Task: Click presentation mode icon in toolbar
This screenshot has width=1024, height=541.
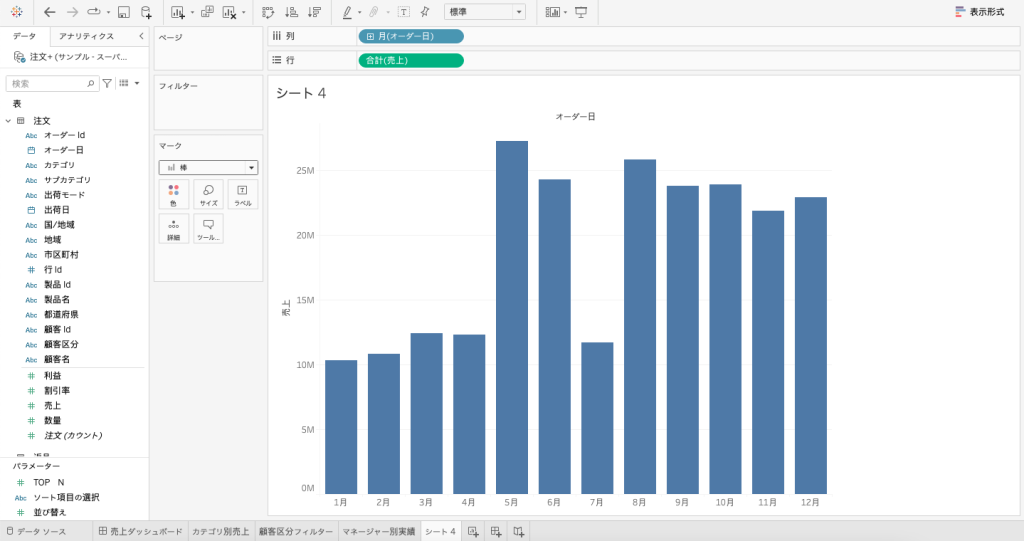Action: click(x=581, y=12)
